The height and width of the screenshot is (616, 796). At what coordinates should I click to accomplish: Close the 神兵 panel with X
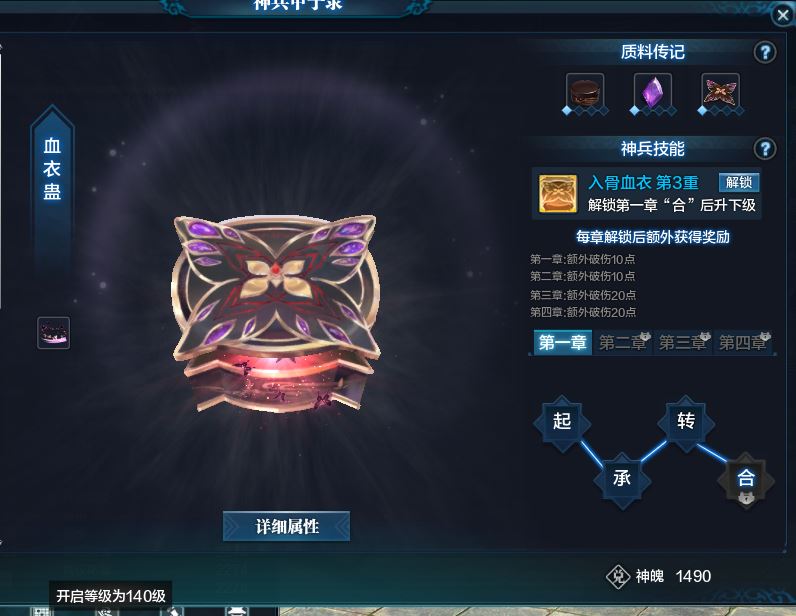coord(783,15)
